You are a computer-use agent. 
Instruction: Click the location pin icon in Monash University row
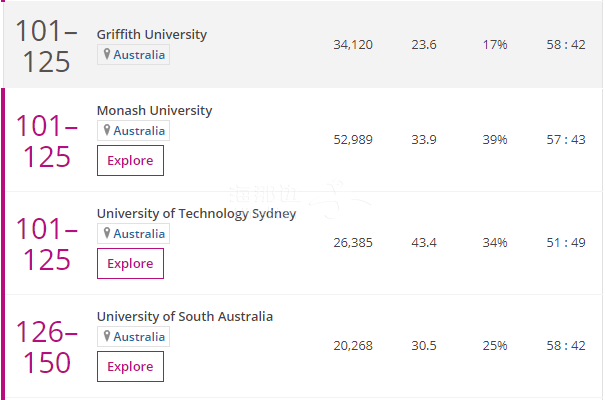pos(107,130)
